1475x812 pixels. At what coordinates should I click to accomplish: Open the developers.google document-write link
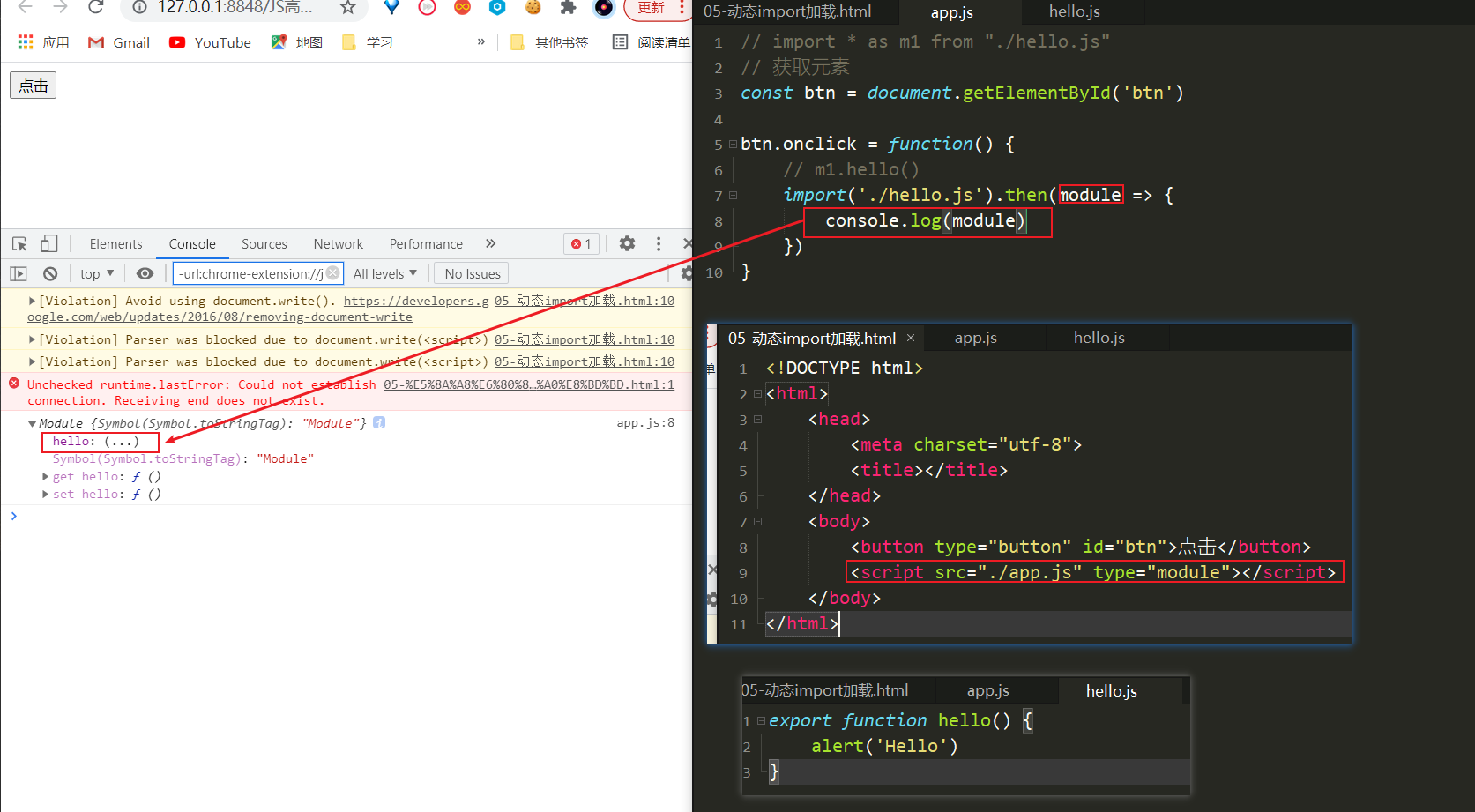click(416, 301)
